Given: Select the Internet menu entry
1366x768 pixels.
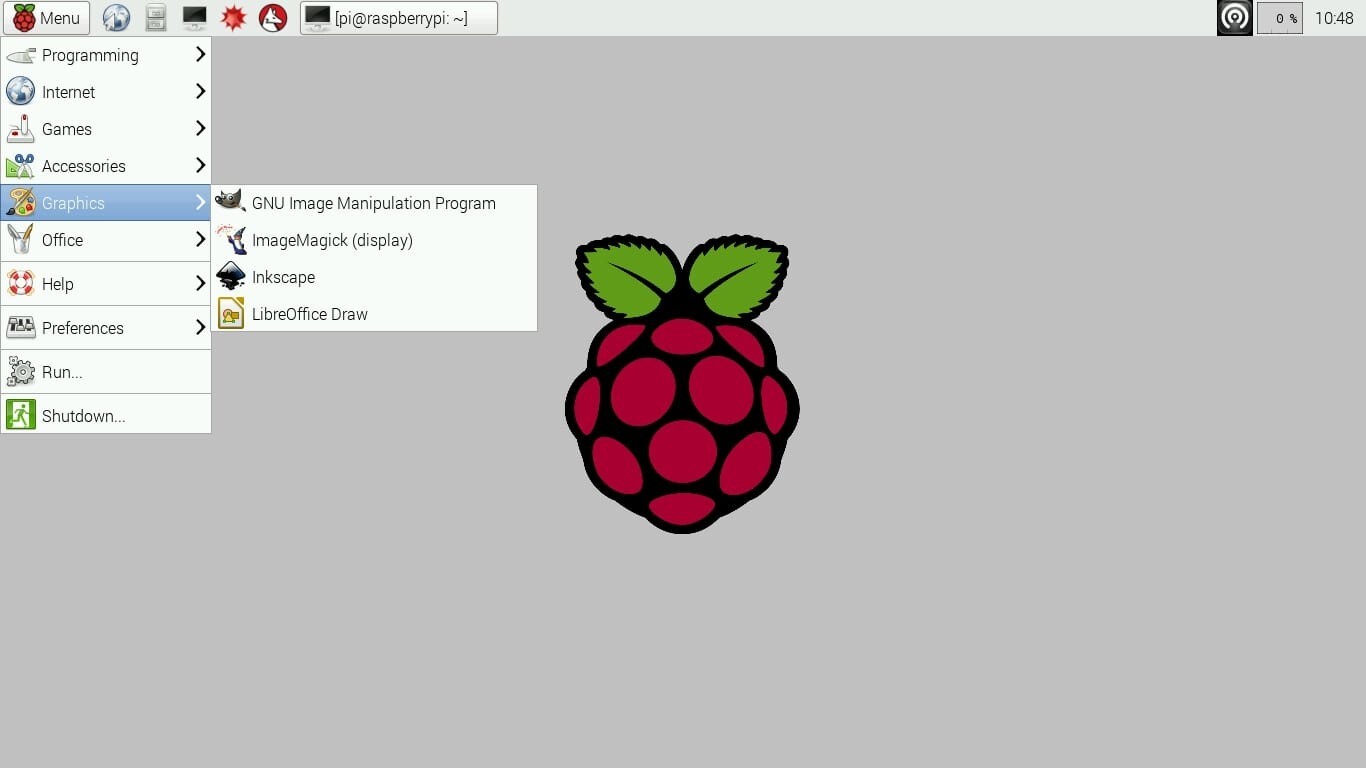Looking at the screenshot, I should pos(68,92).
